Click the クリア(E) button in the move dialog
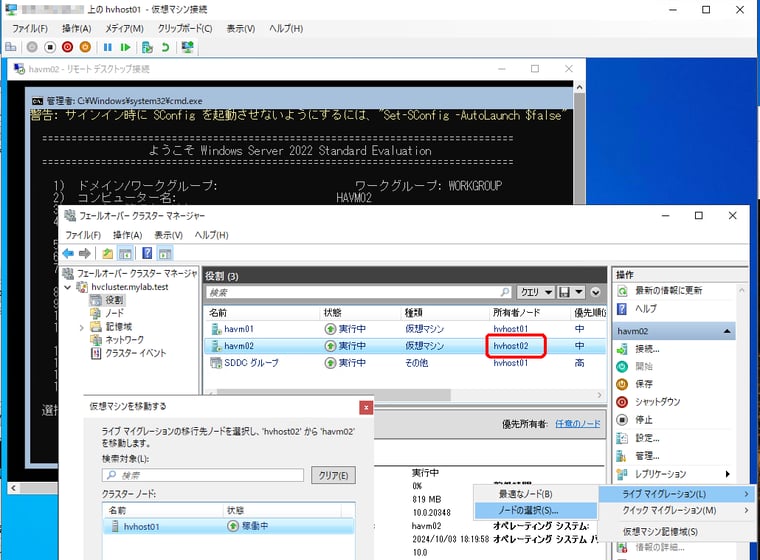The height and width of the screenshot is (560, 760). tap(333, 475)
